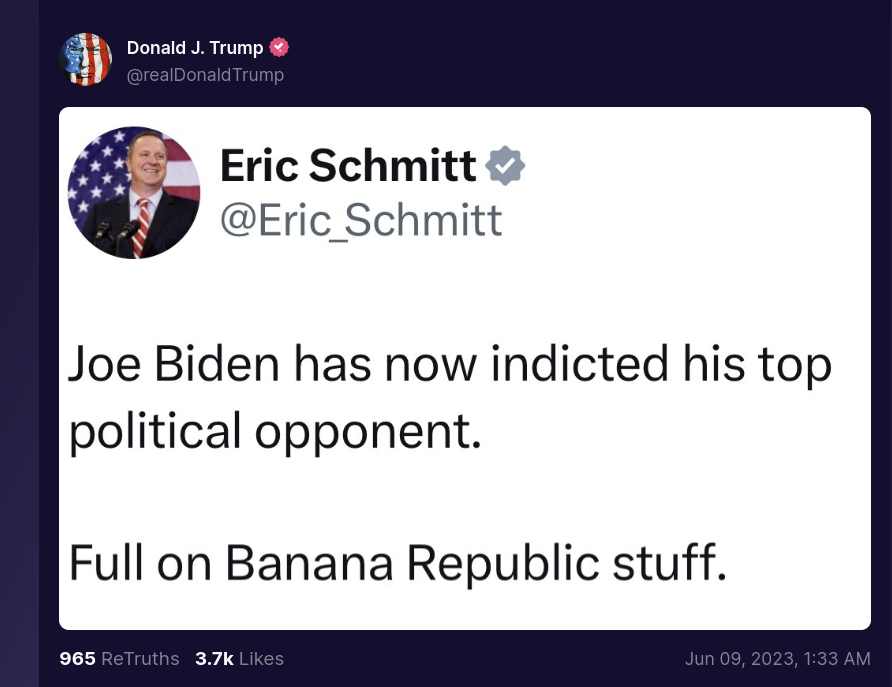Image resolution: width=892 pixels, height=687 pixels.
Task: Visit the @realDonaldTrump handle
Action: pos(205,75)
